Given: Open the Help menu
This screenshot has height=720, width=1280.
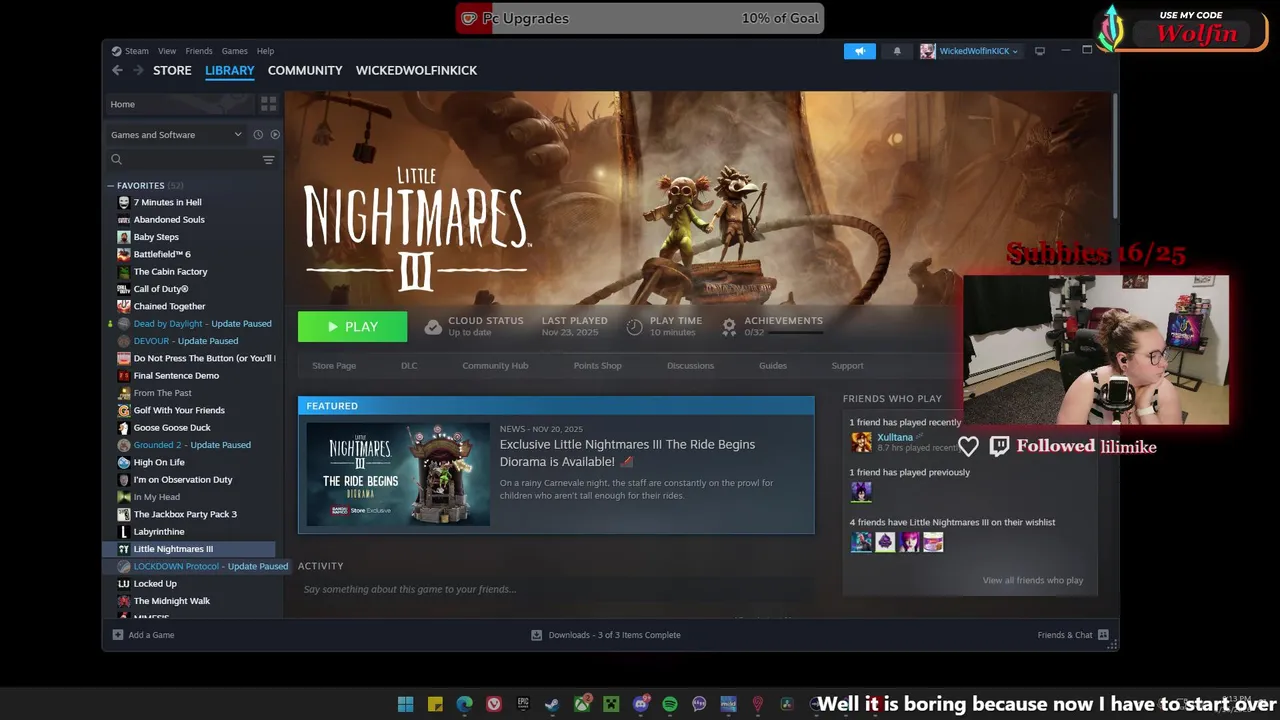Looking at the screenshot, I should [265, 51].
